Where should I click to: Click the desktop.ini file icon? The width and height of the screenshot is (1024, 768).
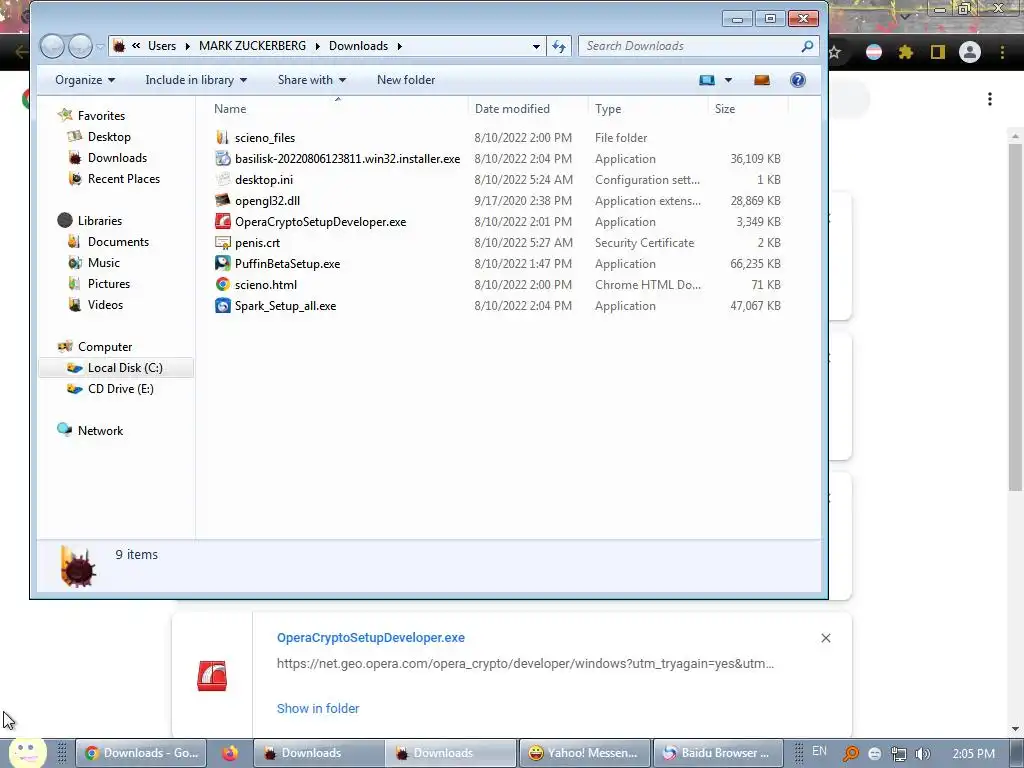[223, 180]
